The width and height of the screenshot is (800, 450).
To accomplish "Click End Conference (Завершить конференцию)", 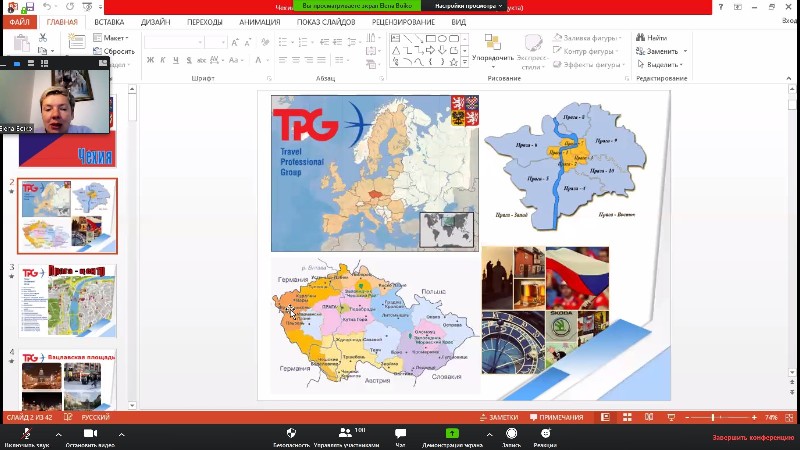I will click(753, 437).
